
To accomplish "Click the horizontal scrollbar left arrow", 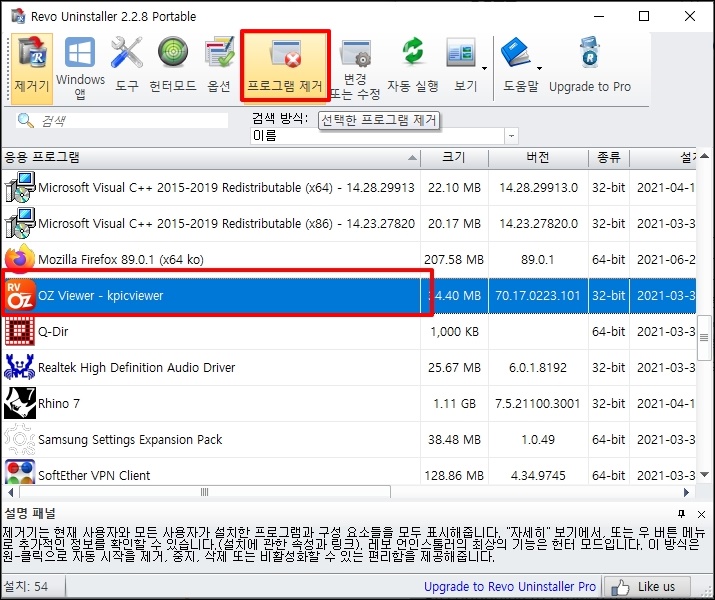I will (x=10, y=492).
